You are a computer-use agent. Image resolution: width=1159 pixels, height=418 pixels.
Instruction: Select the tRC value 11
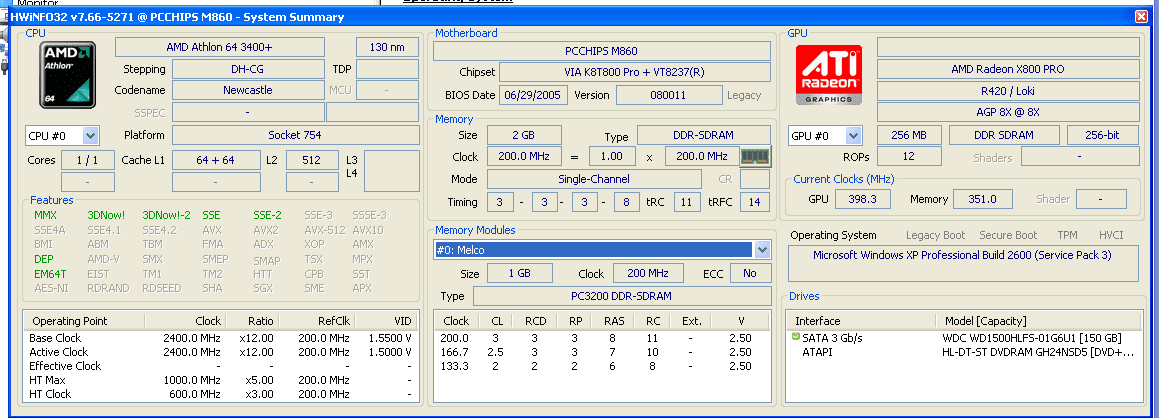click(x=687, y=202)
